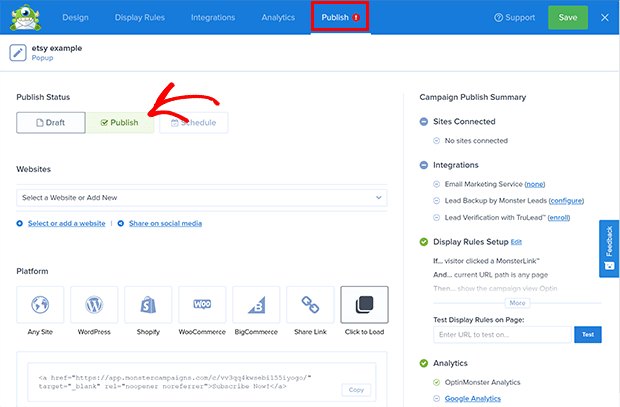Image resolution: width=620 pixels, height=407 pixels.
Task: Click the Share on social media link
Action: [x=165, y=223]
